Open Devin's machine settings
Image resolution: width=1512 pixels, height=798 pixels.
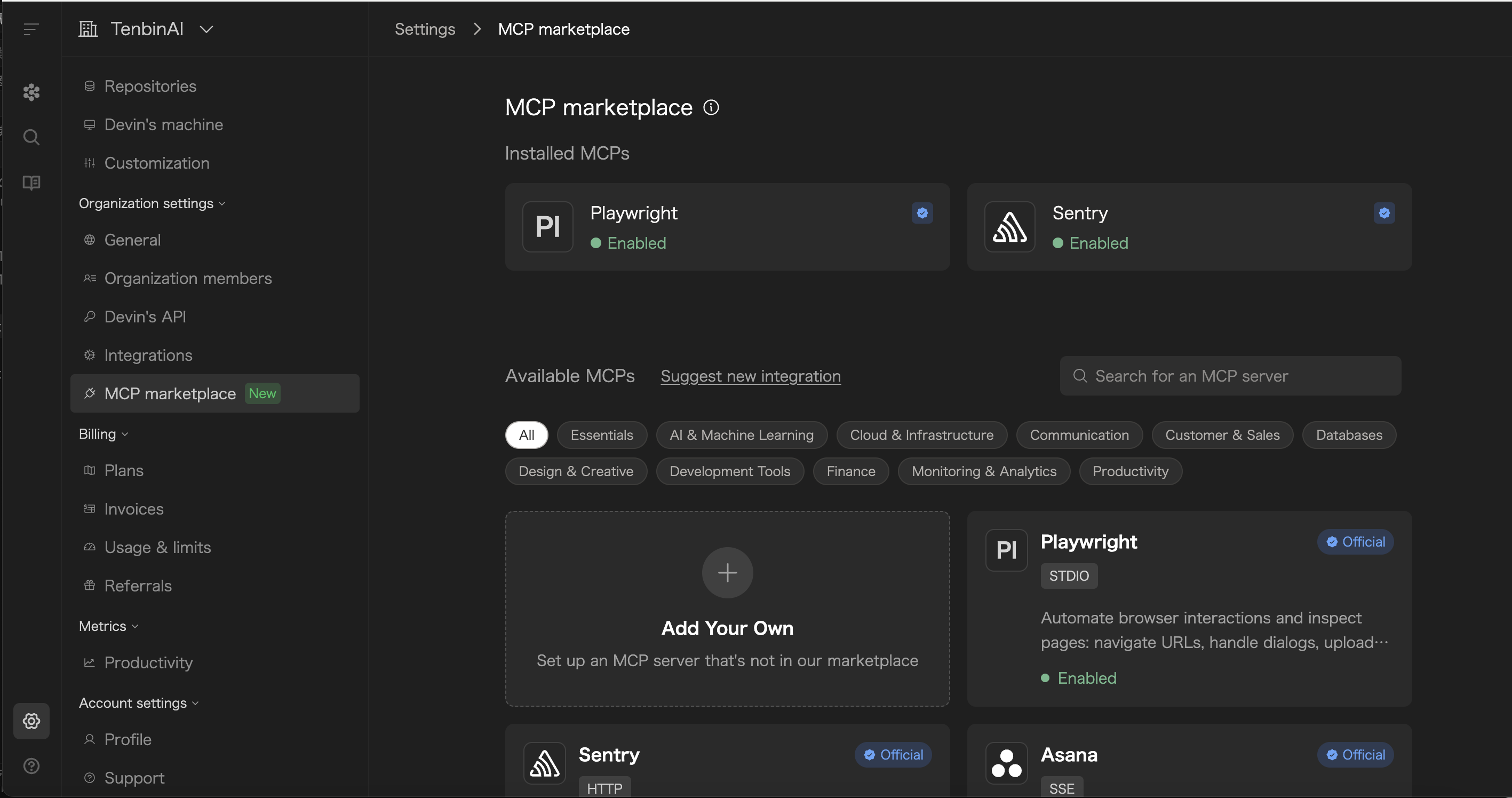pos(215,124)
